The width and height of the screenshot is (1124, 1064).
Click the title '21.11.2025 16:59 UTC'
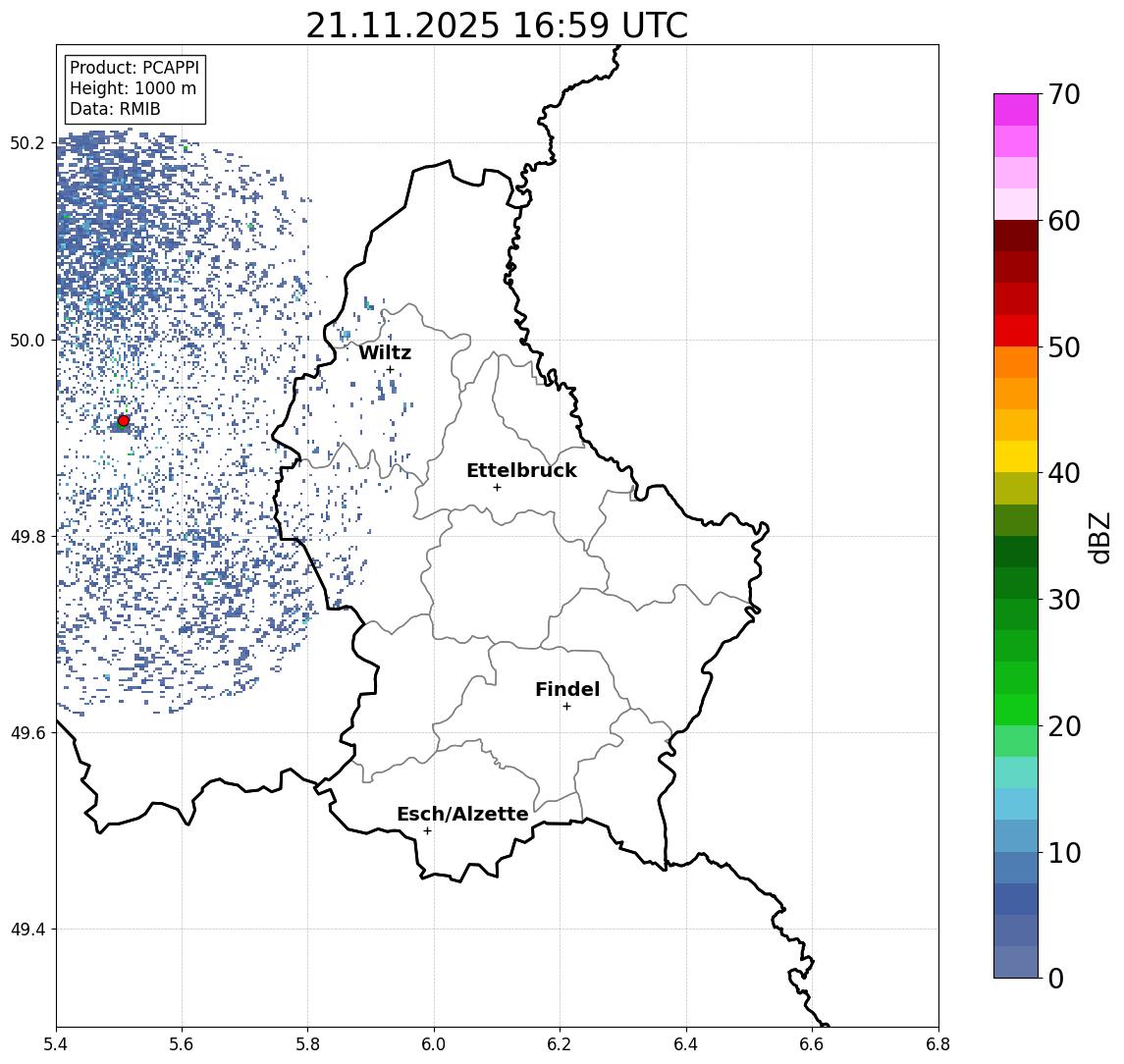pos(497,26)
